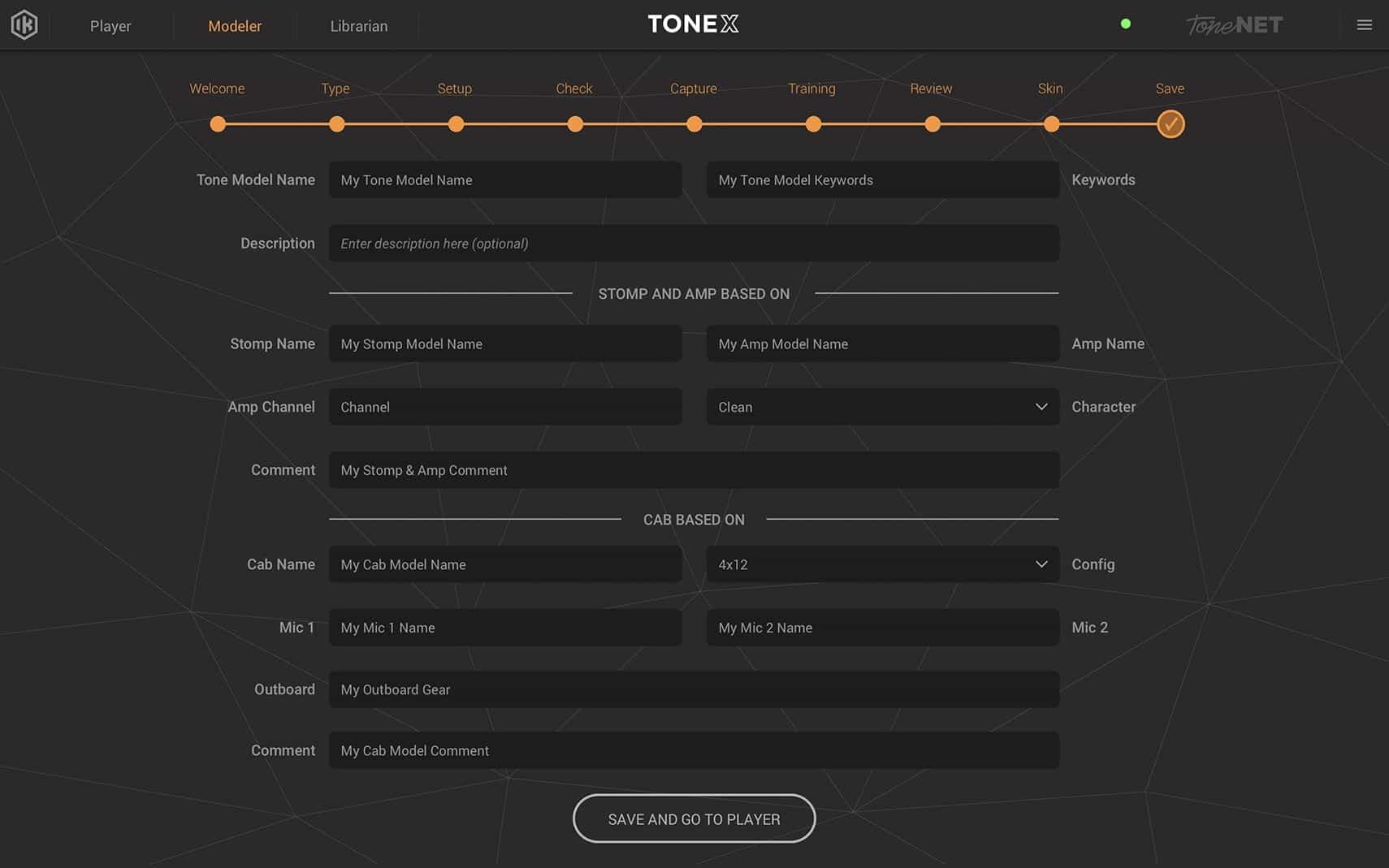Click the green connection status indicator
Viewport: 1389px width, 868px height.
[x=1125, y=24]
